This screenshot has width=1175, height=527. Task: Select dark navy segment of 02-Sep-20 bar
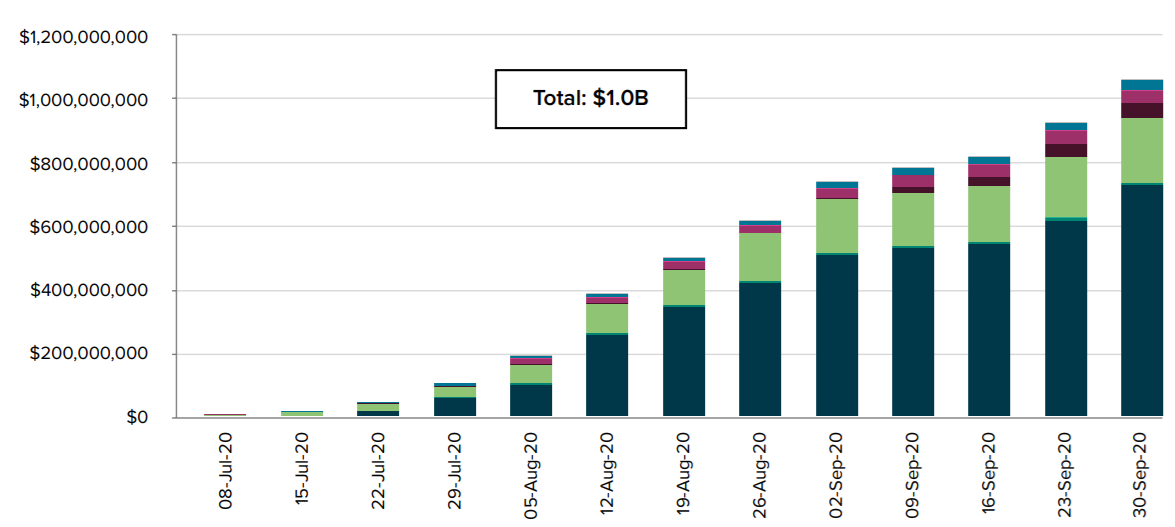pyautogui.click(x=837, y=336)
